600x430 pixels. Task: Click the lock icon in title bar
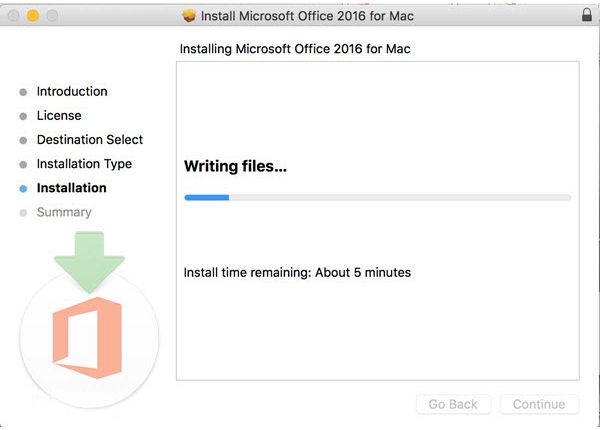tap(587, 15)
